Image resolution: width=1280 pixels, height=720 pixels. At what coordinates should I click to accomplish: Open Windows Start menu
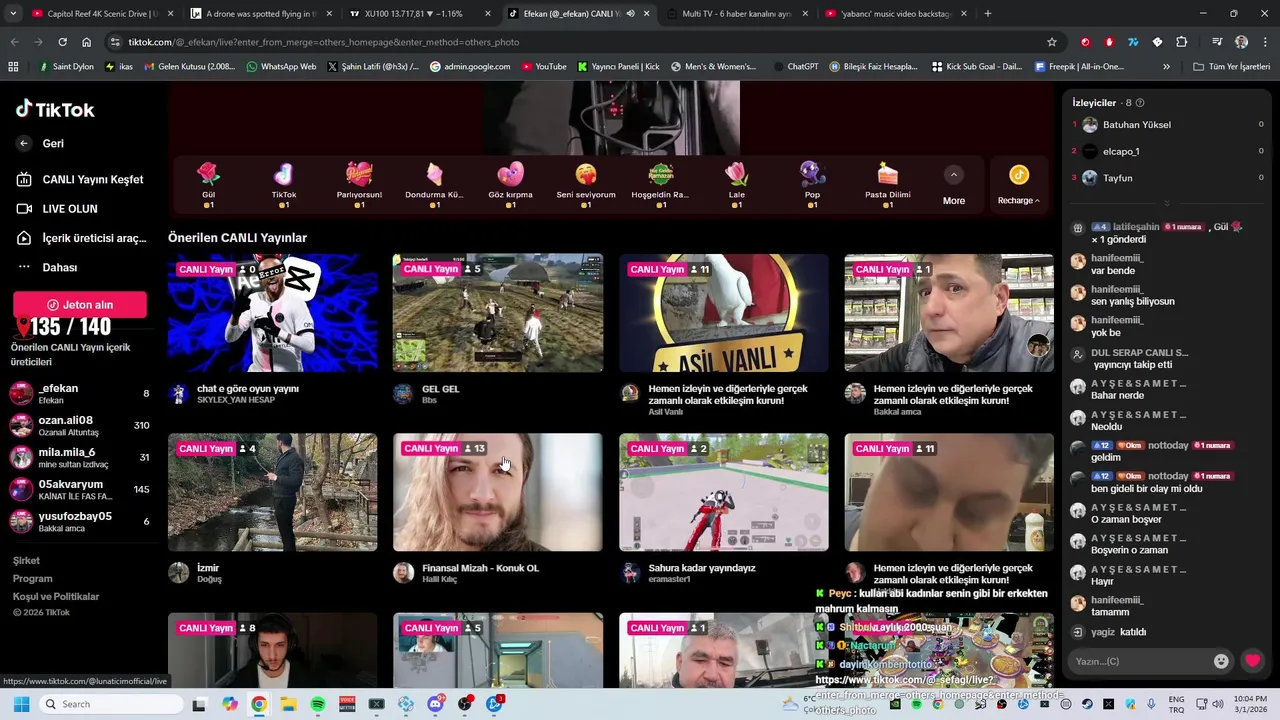[21, 704]
